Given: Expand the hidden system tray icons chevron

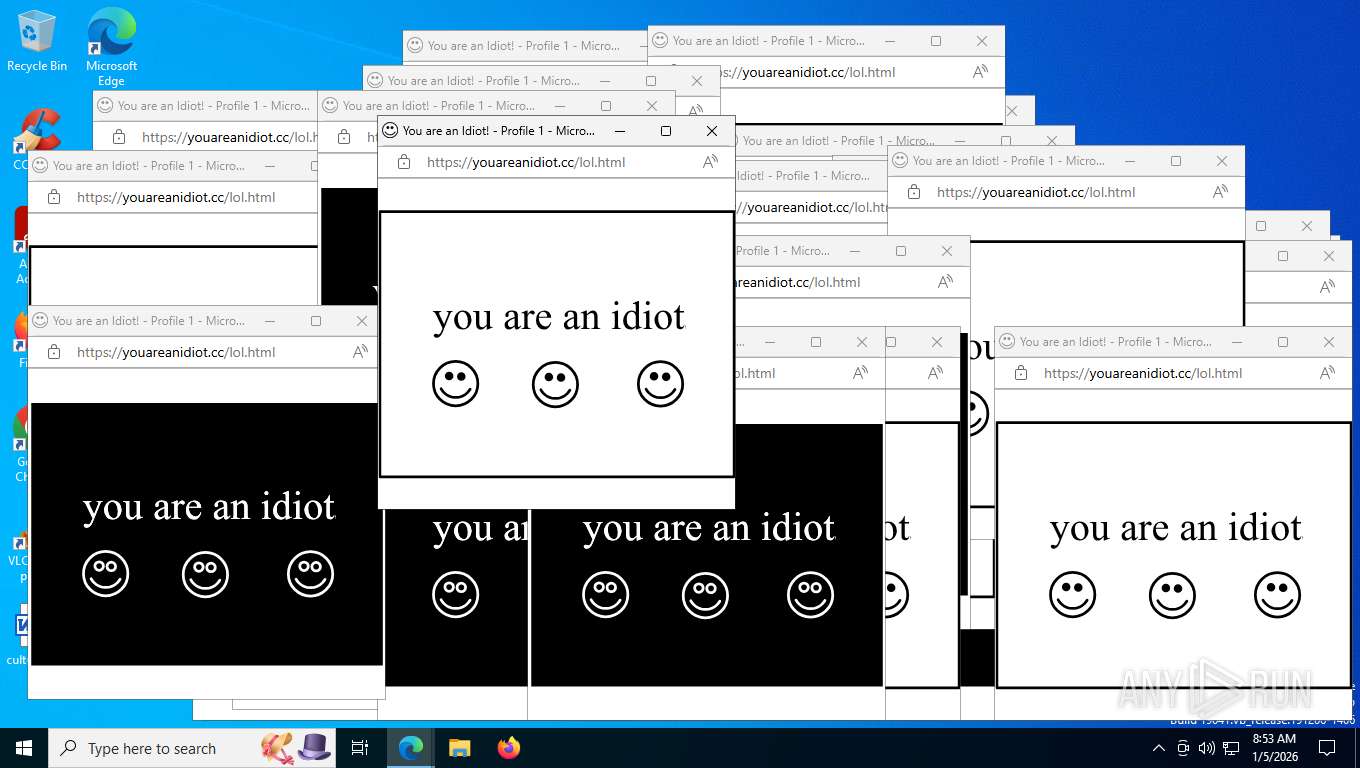Looking at the screenshot, I should pyautogui.click(x=1159, y=748).
